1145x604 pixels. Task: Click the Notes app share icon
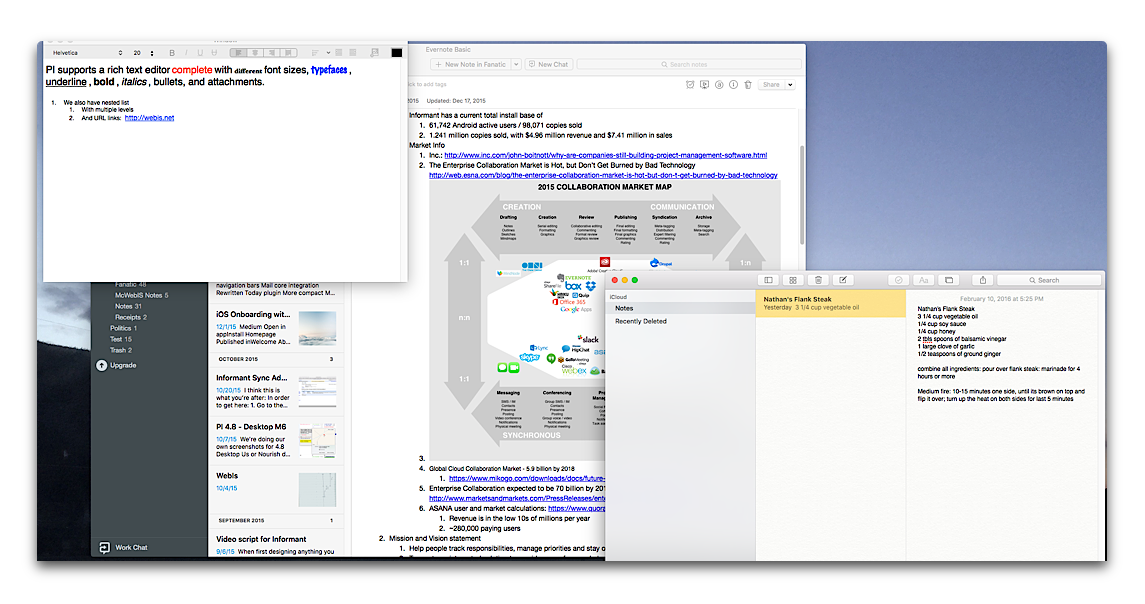point(983,280)
